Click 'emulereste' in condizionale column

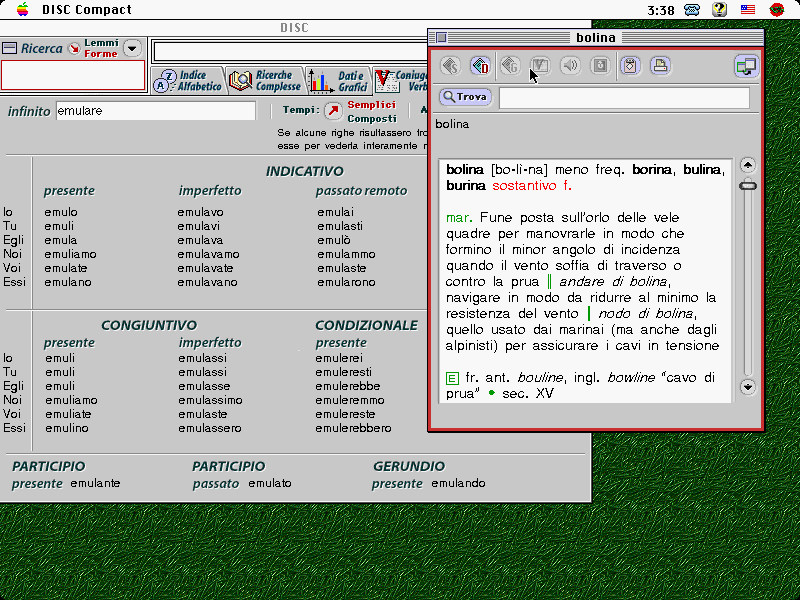point(345,414)
